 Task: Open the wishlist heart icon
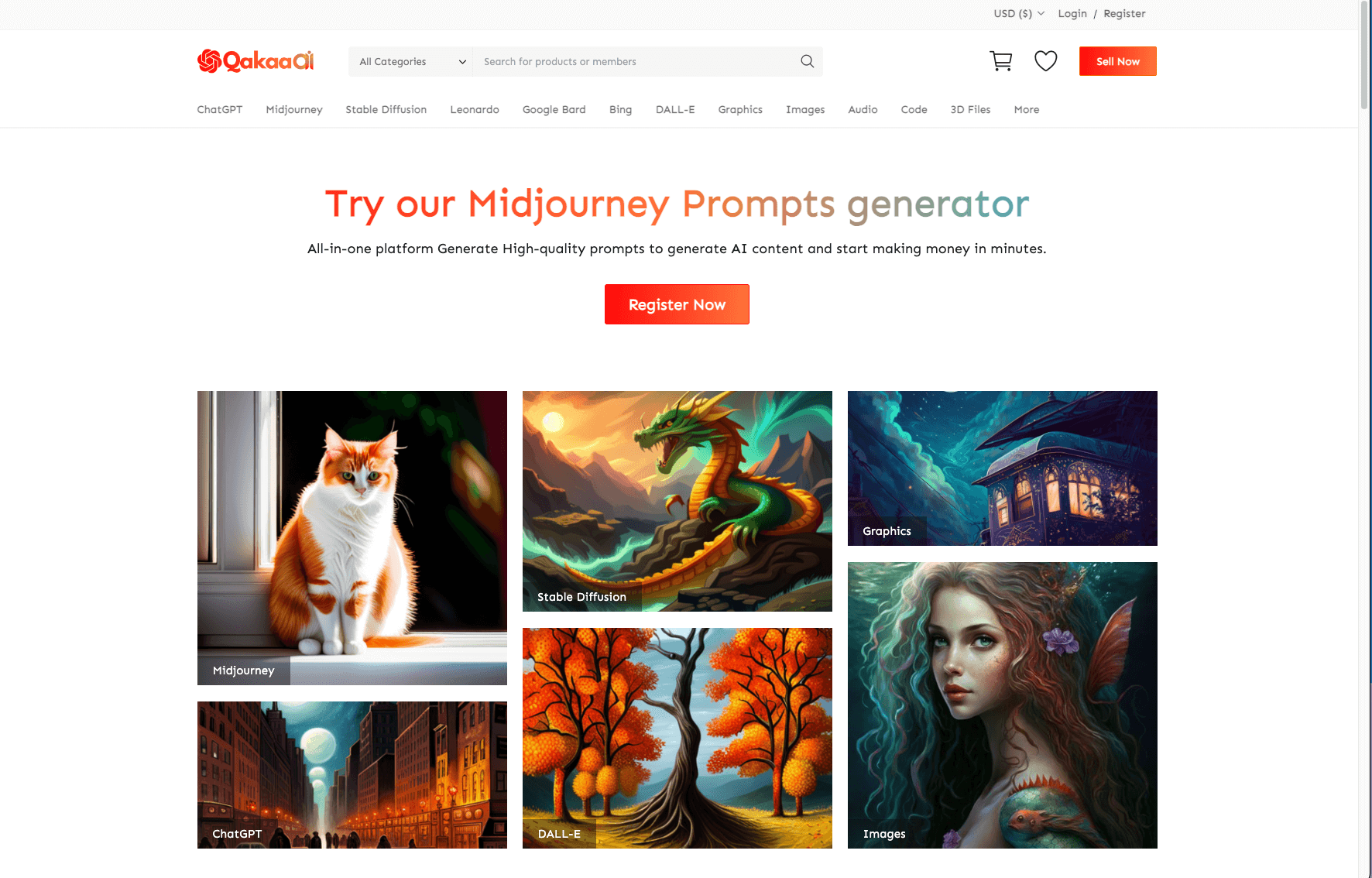pyautogui.click(x=1045, y=61)
